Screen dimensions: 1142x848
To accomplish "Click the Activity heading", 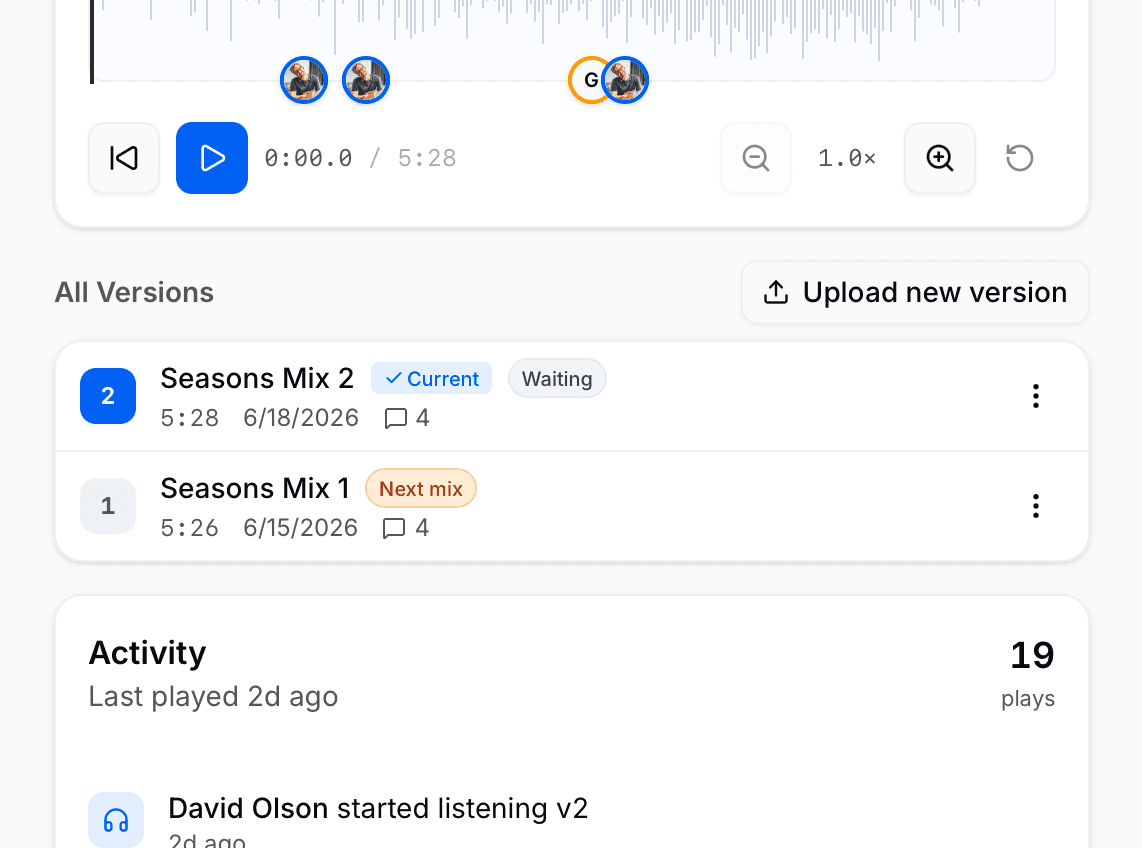I will click(148, 653).
